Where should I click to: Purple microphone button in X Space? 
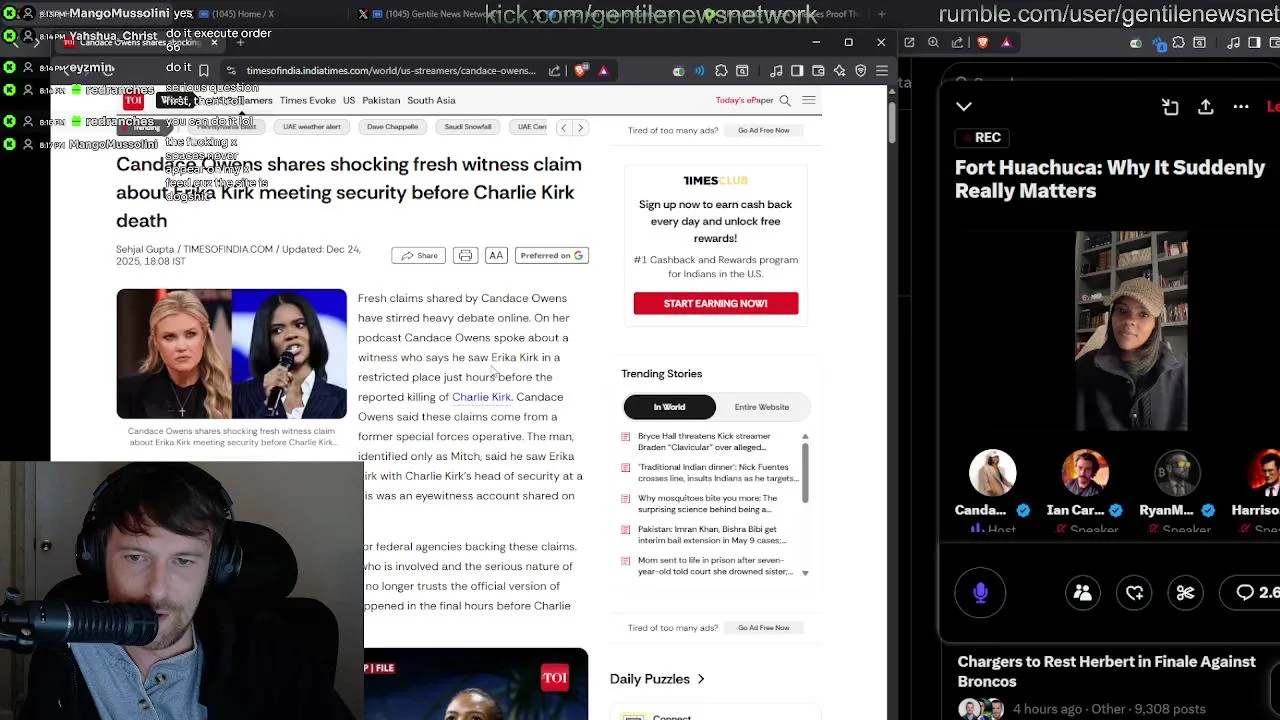coord(980,593)
